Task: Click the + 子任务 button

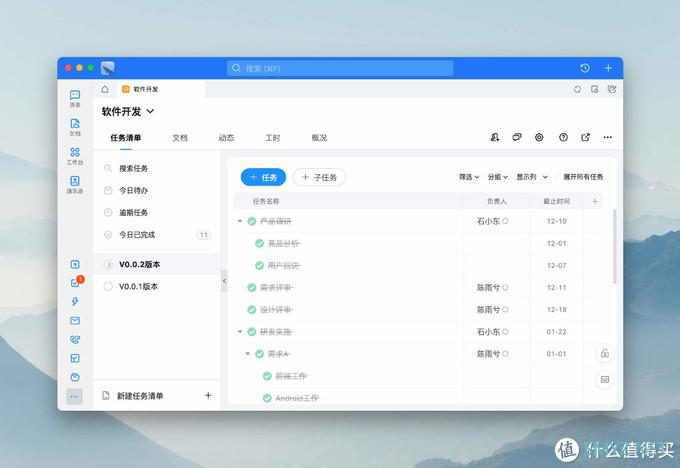Action: 319,177
